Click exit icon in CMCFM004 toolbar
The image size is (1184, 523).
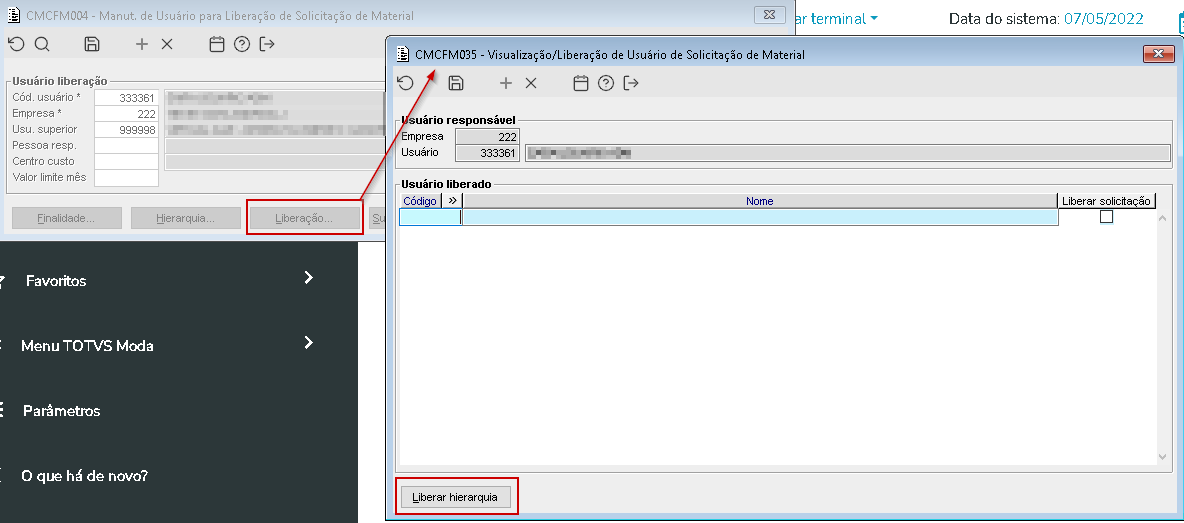coord(267,45)
